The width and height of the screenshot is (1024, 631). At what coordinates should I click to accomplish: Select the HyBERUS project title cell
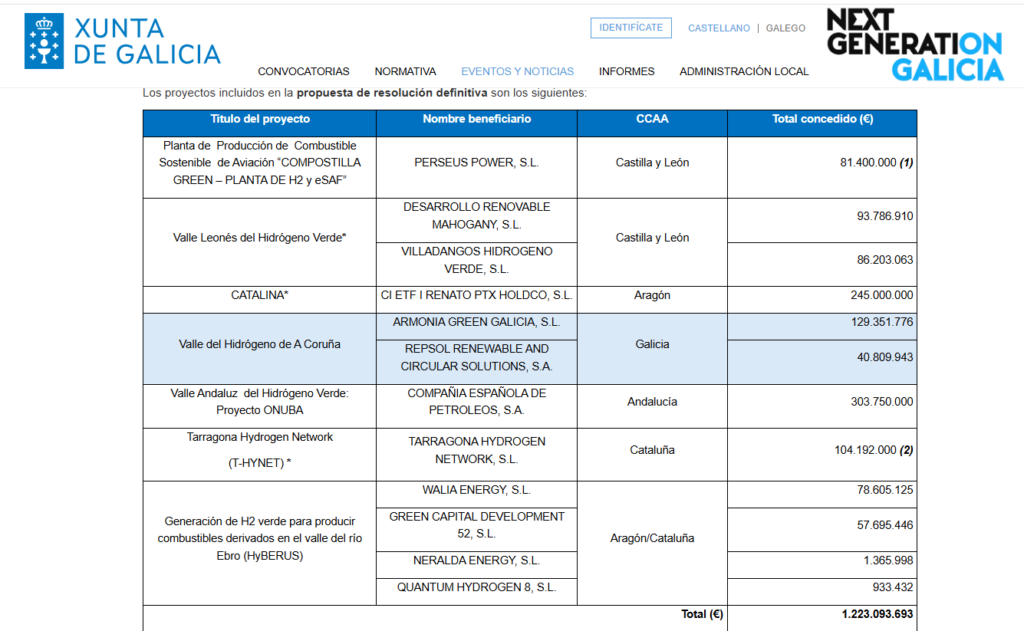click(x=260, y=543)
